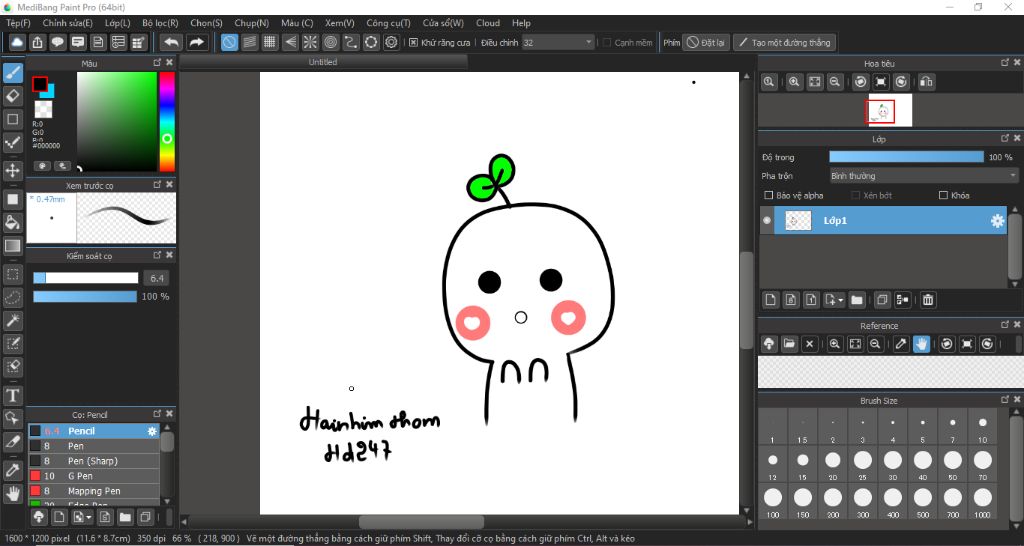Select the Bucket fill tool
The width and height of the screenshot is (1024, 546).
pyautogui.click(x=13, y=221)
